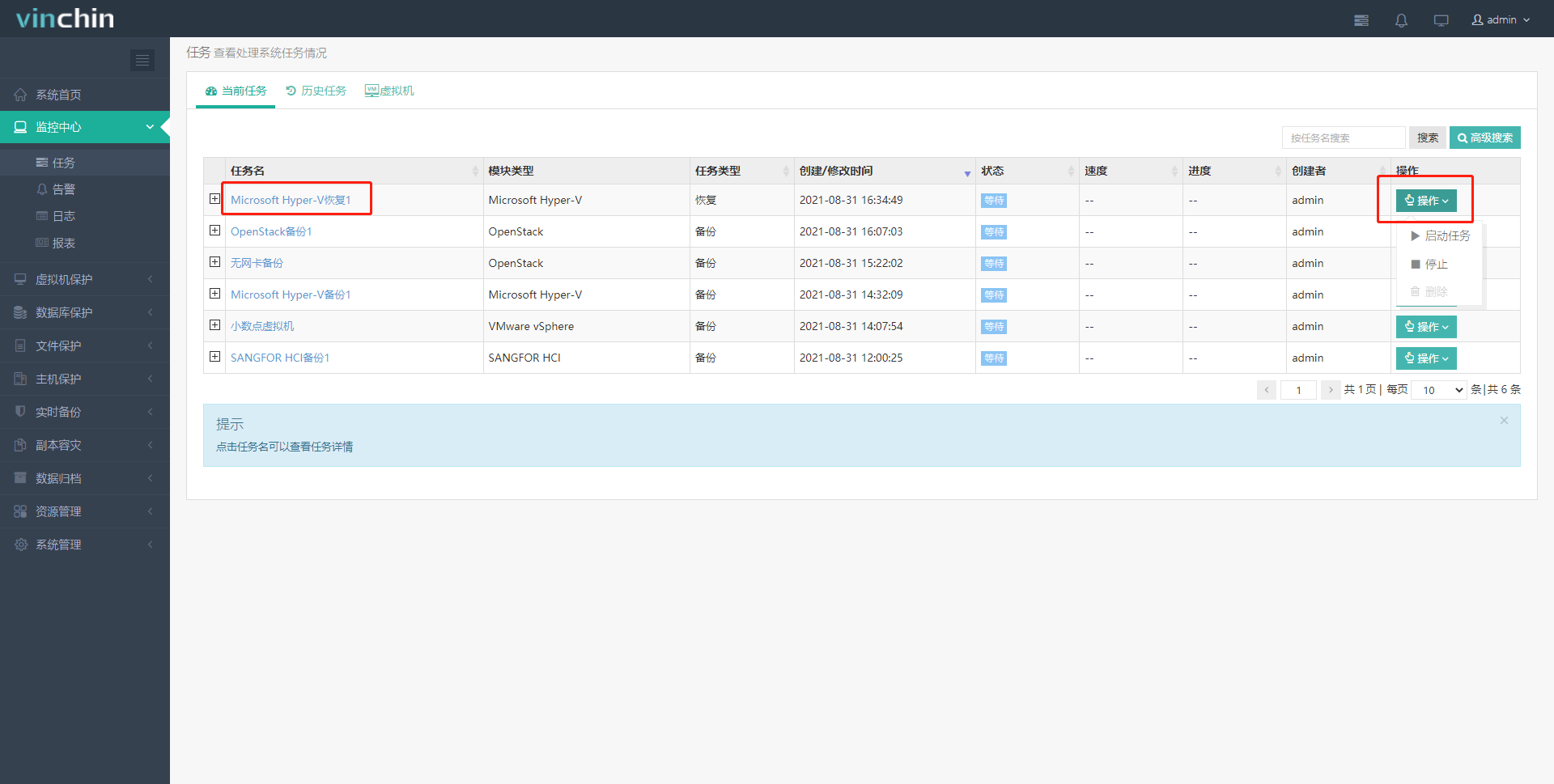The height and width of the screenshot is (784, 1554).
Task: Sort by 任务名 column header
Action: (354, 171)
